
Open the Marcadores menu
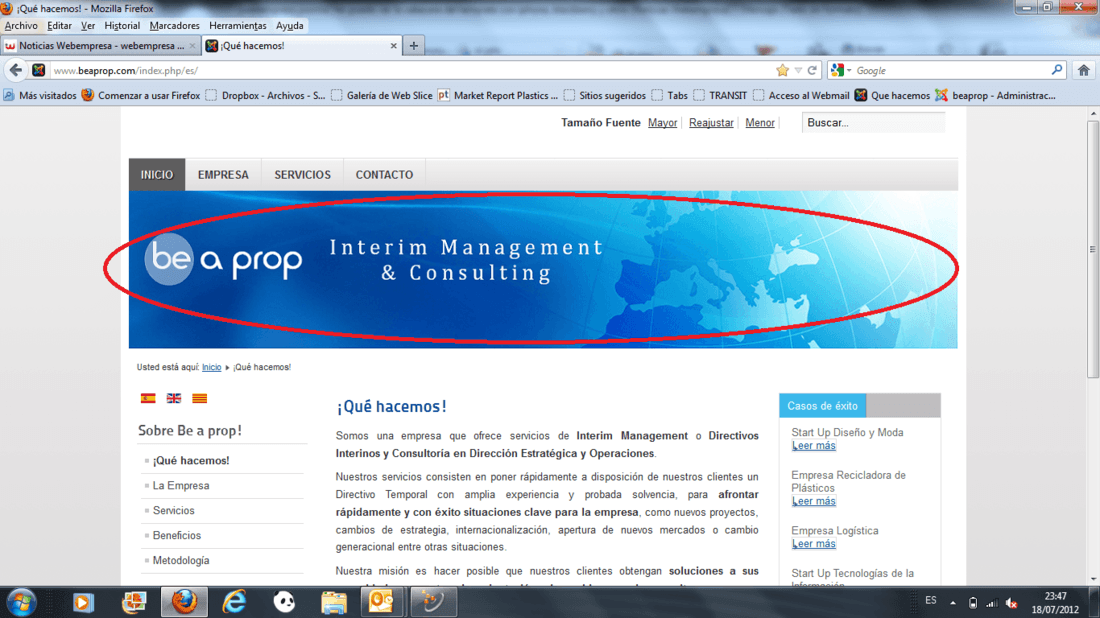pos(175,25)
